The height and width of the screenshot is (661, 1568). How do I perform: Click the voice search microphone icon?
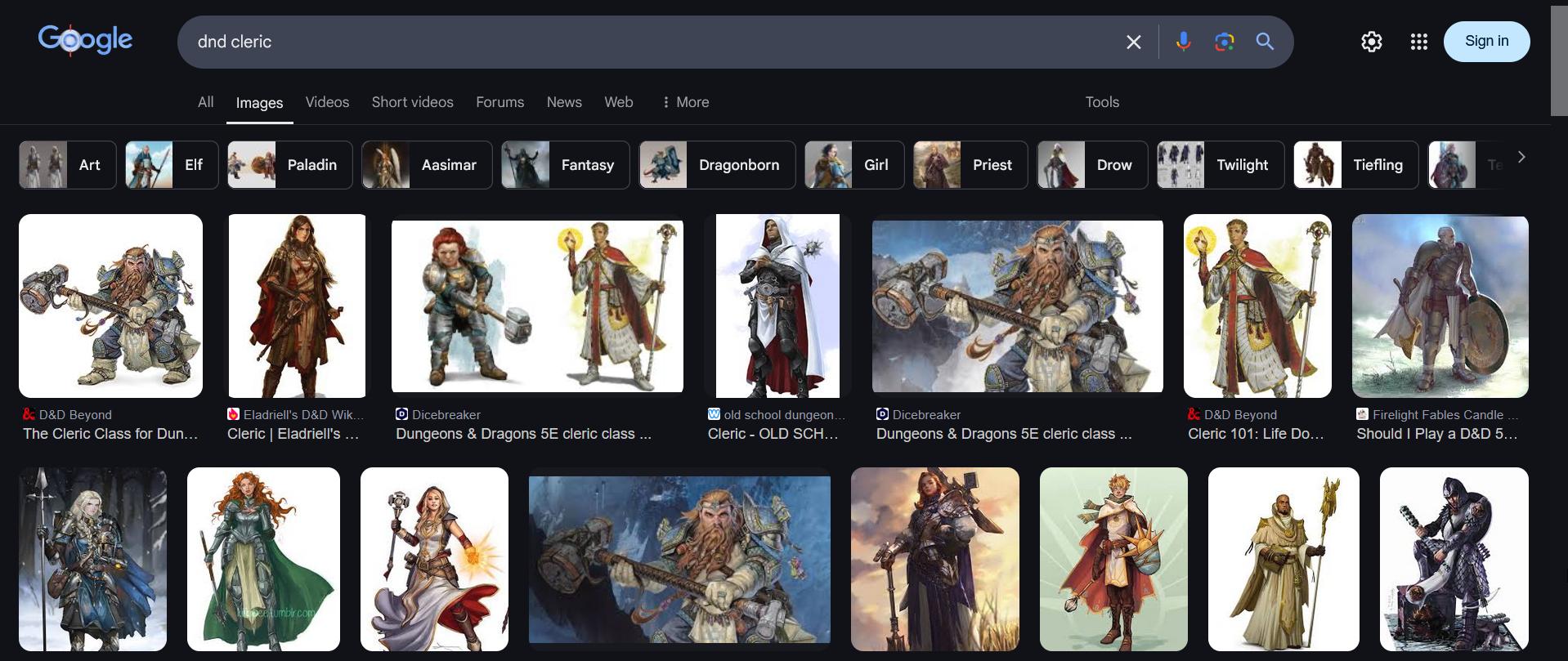[1183, 42]
